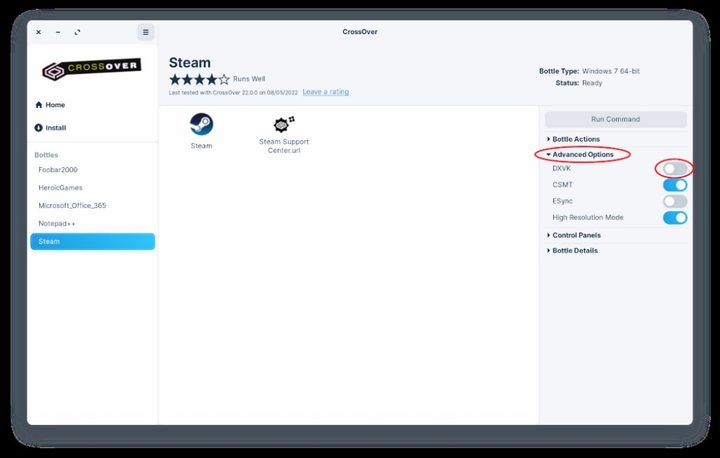Image resolution: width=720 pixels, height=458 pixels.
Task: Collapse the Advanced Options section
Action: [x=582, y=154]
